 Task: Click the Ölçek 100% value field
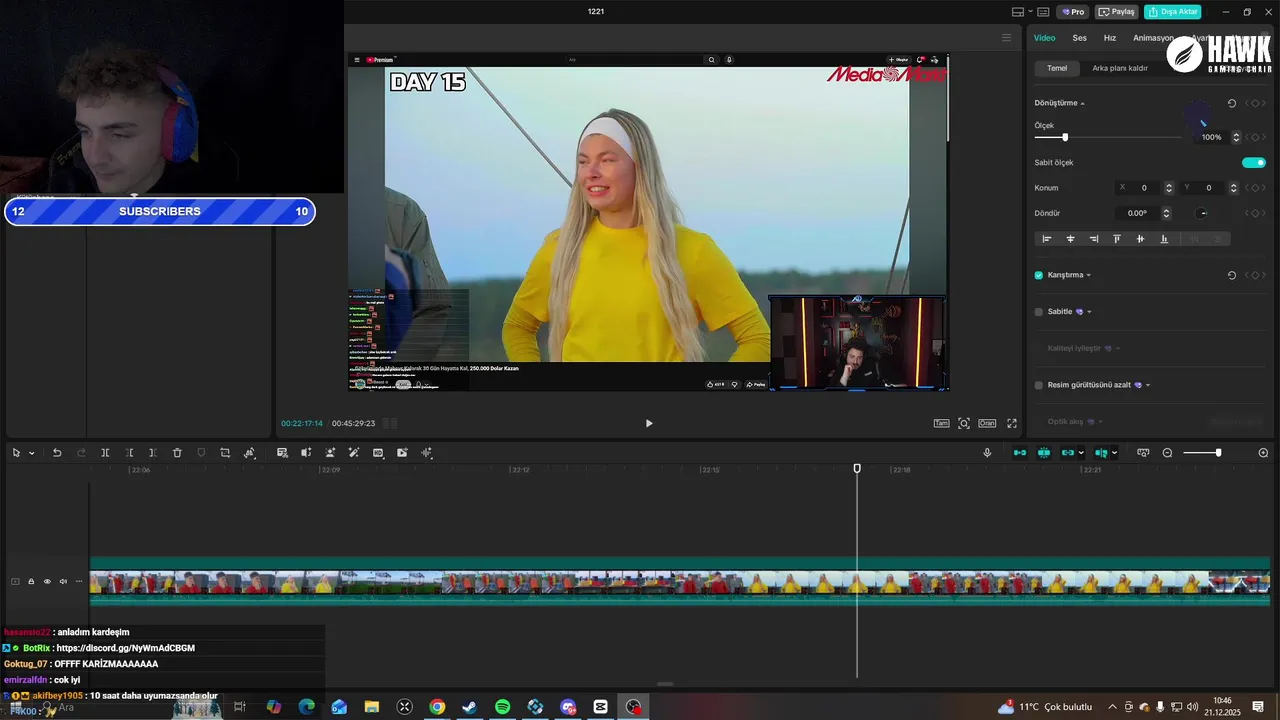click(1212, 137)
